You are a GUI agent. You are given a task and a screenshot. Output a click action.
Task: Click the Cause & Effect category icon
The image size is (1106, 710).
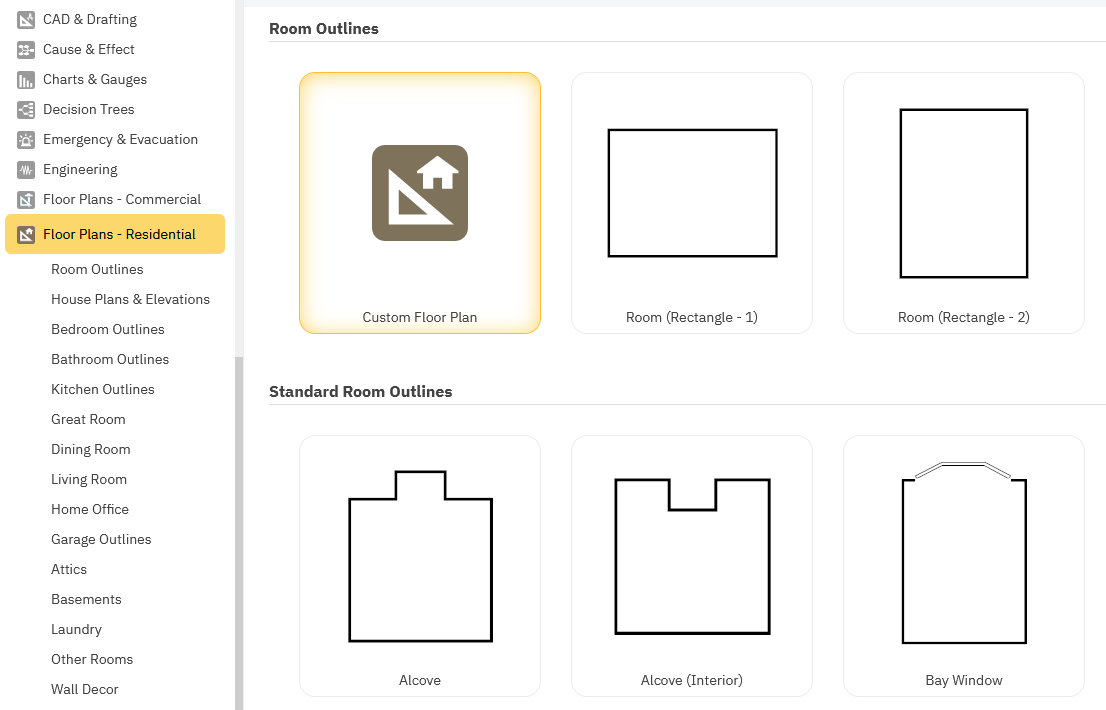(26, 49)
